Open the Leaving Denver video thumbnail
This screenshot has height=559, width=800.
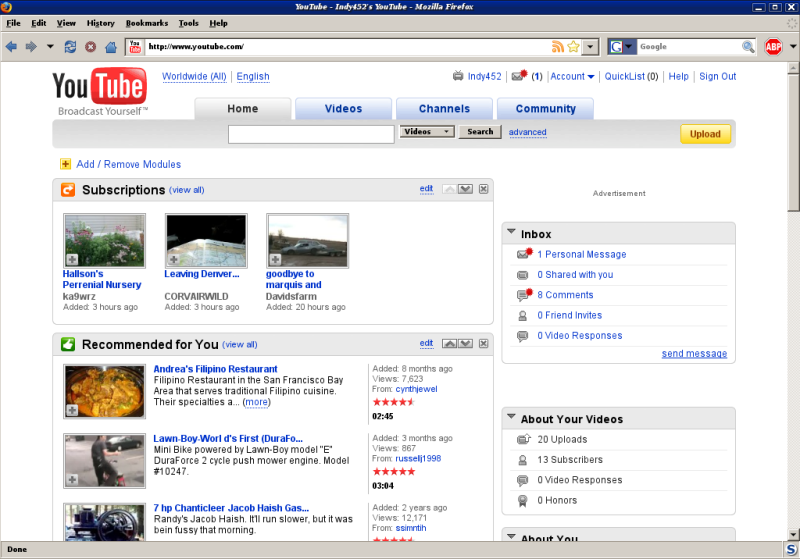(x=206, y=240)
